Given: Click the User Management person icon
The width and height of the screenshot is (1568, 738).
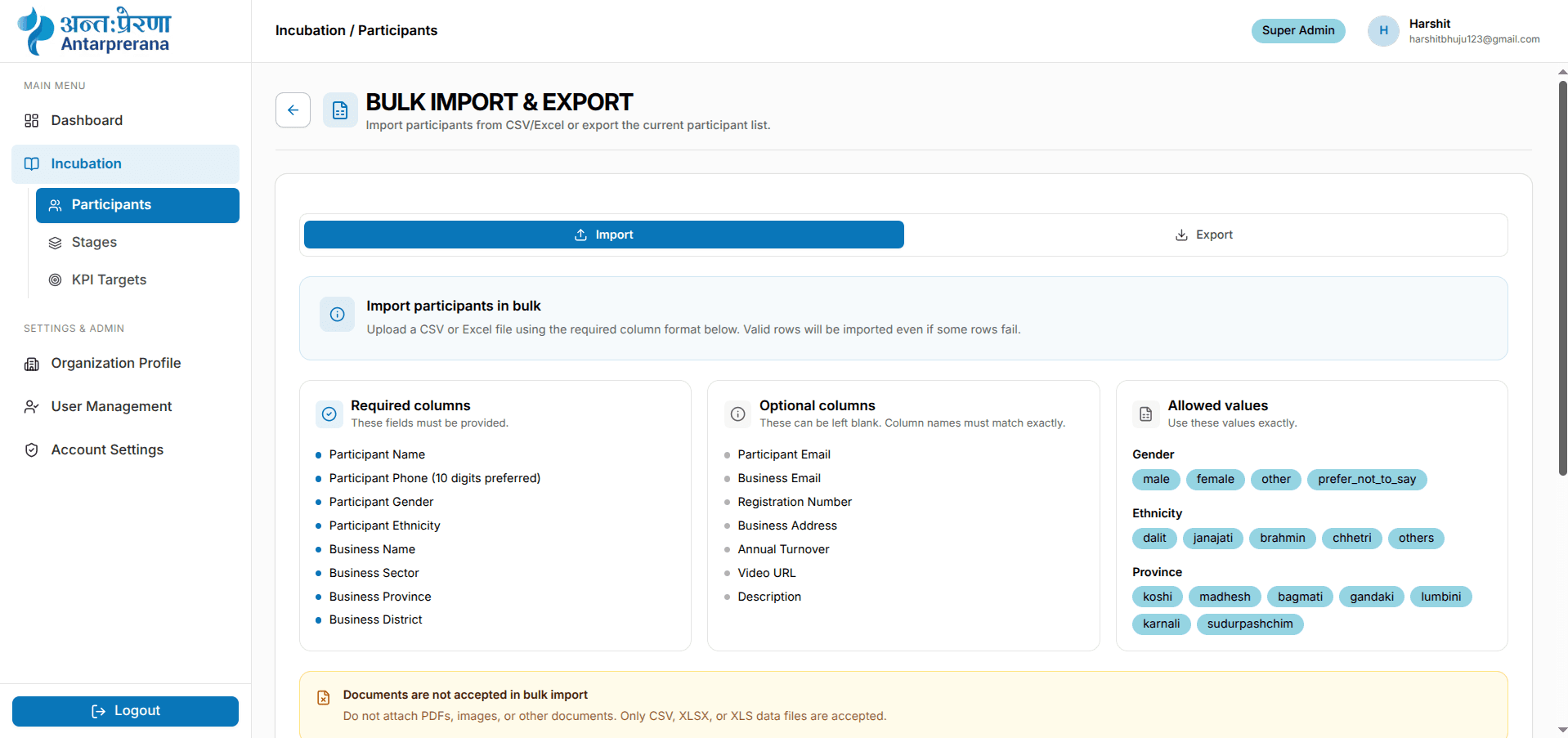Looking at the screenshot, I should pos(32,407).
